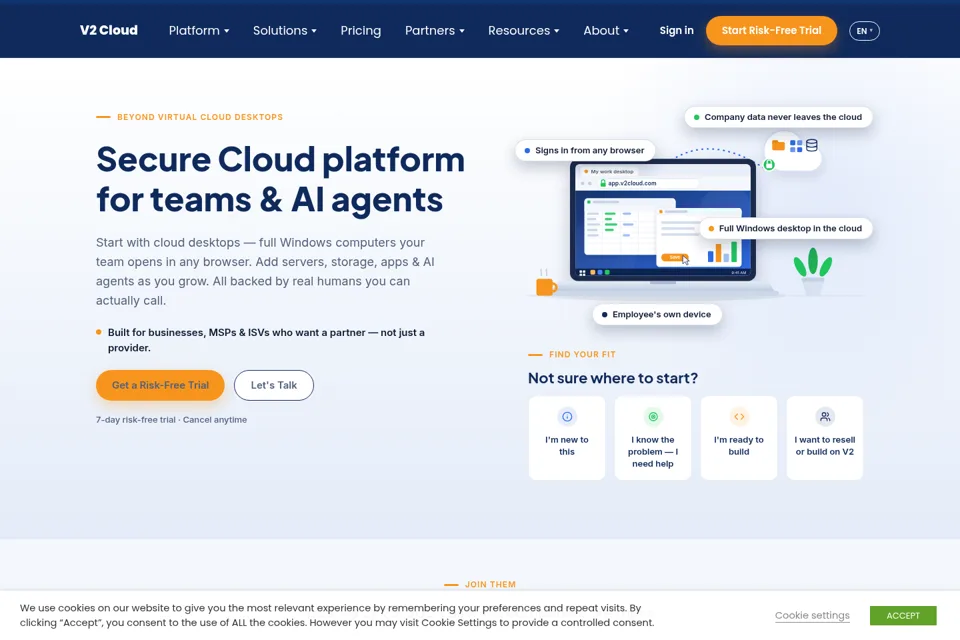Select the "I'm new to this" card
Image resolution: width=960 pixels, height=640 pixels.
[x=567, y=438]
